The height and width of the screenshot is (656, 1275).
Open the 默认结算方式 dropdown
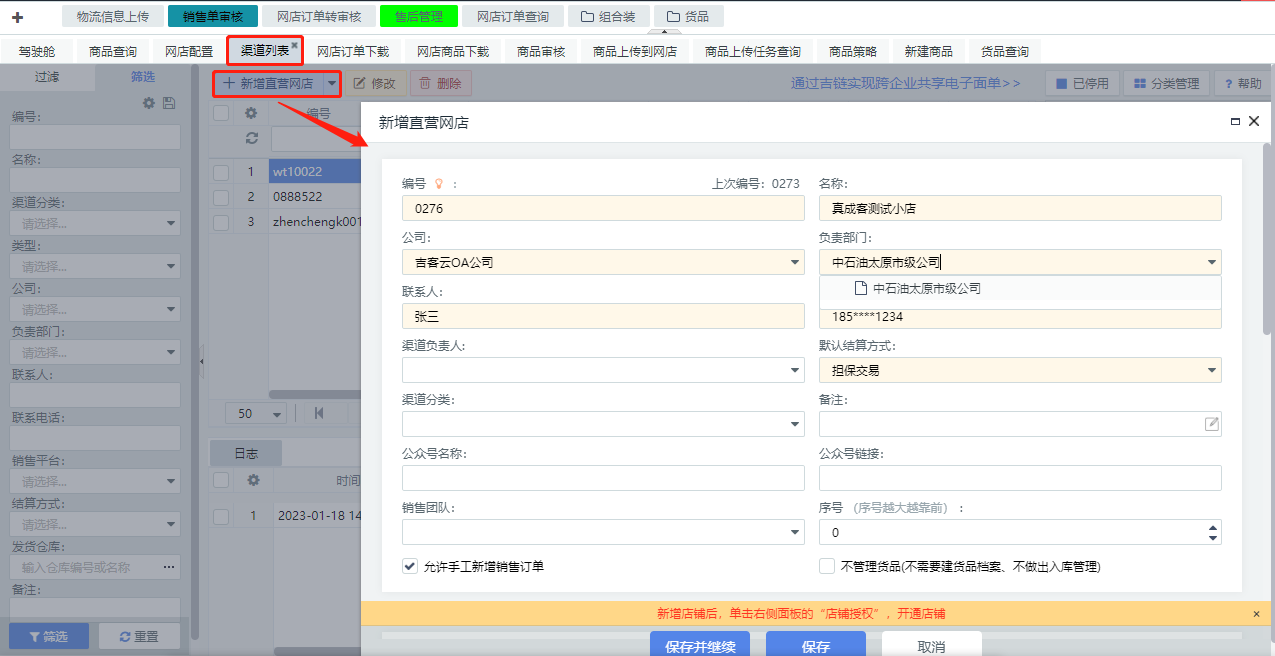click(x=1211, y=370)
